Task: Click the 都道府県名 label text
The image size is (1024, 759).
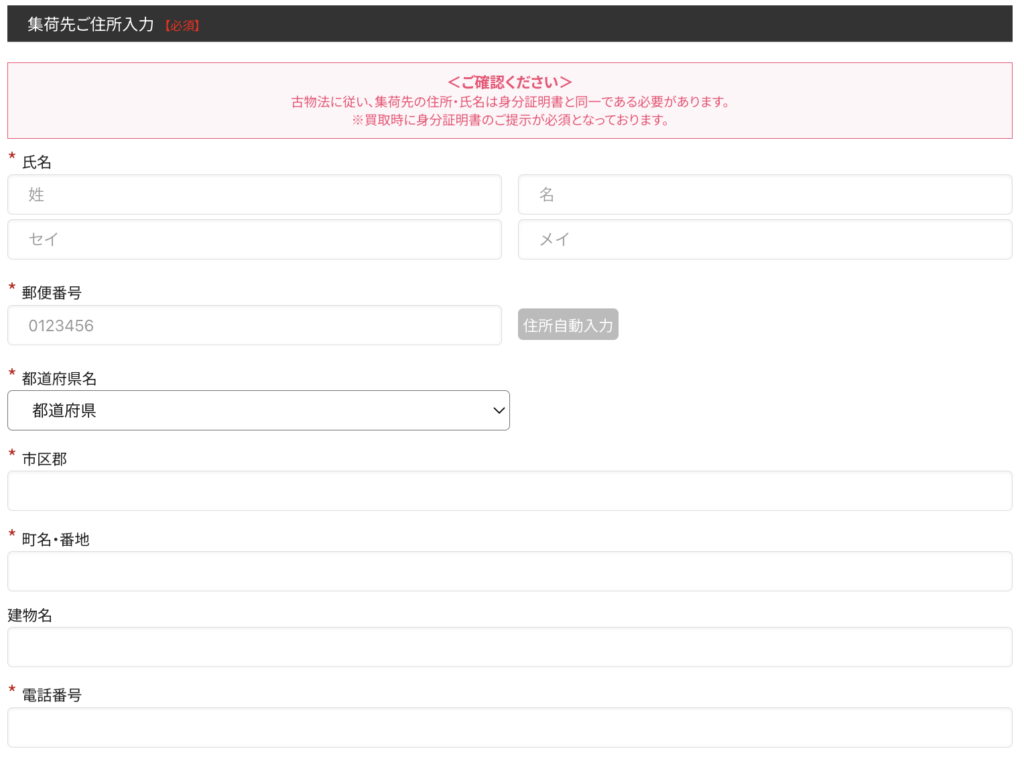Action: coord(59,378)
